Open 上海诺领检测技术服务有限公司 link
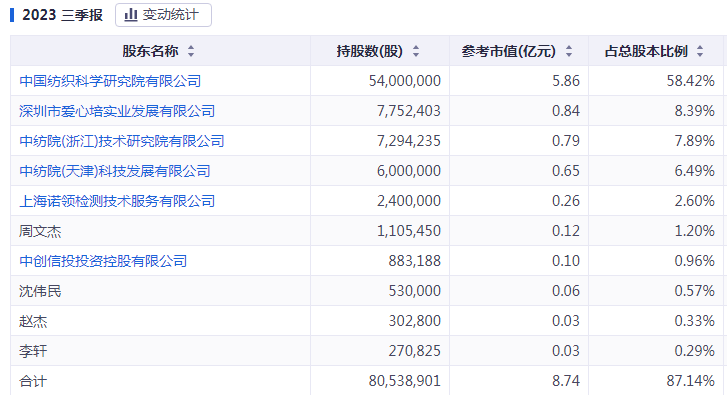 pyautogui.click(x=117, y=201)
